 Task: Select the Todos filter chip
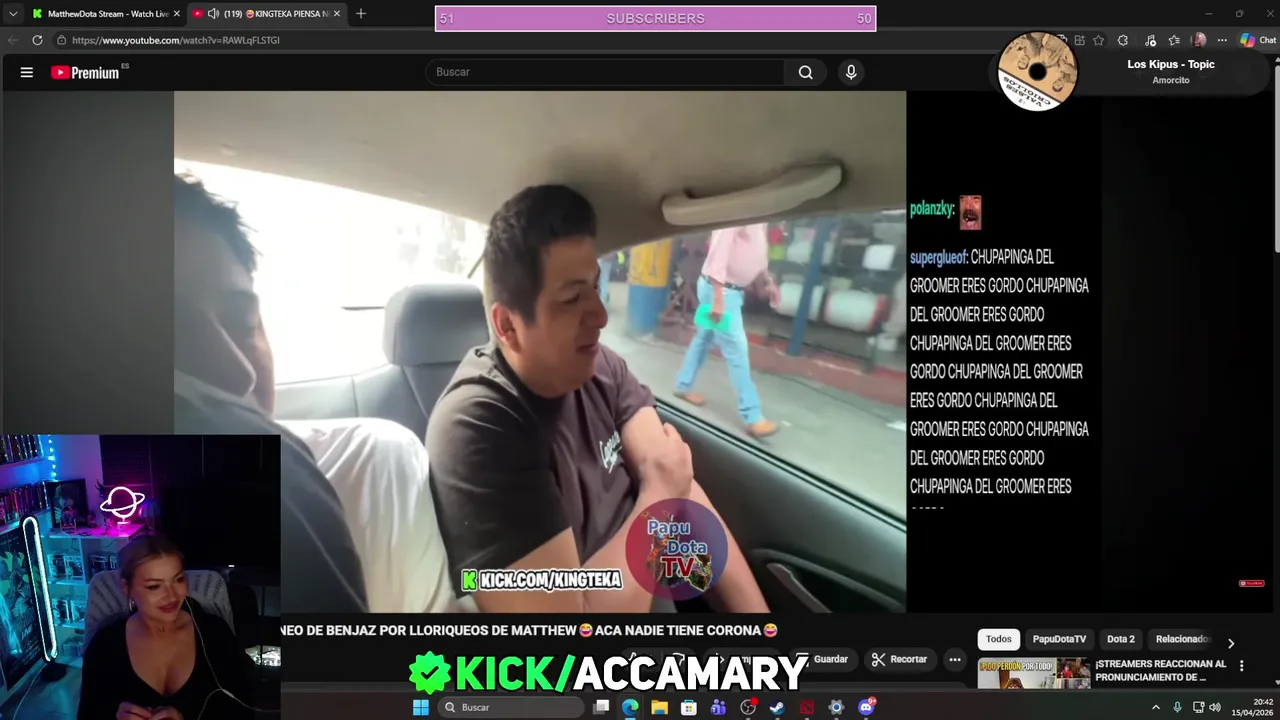click(998, 639)
